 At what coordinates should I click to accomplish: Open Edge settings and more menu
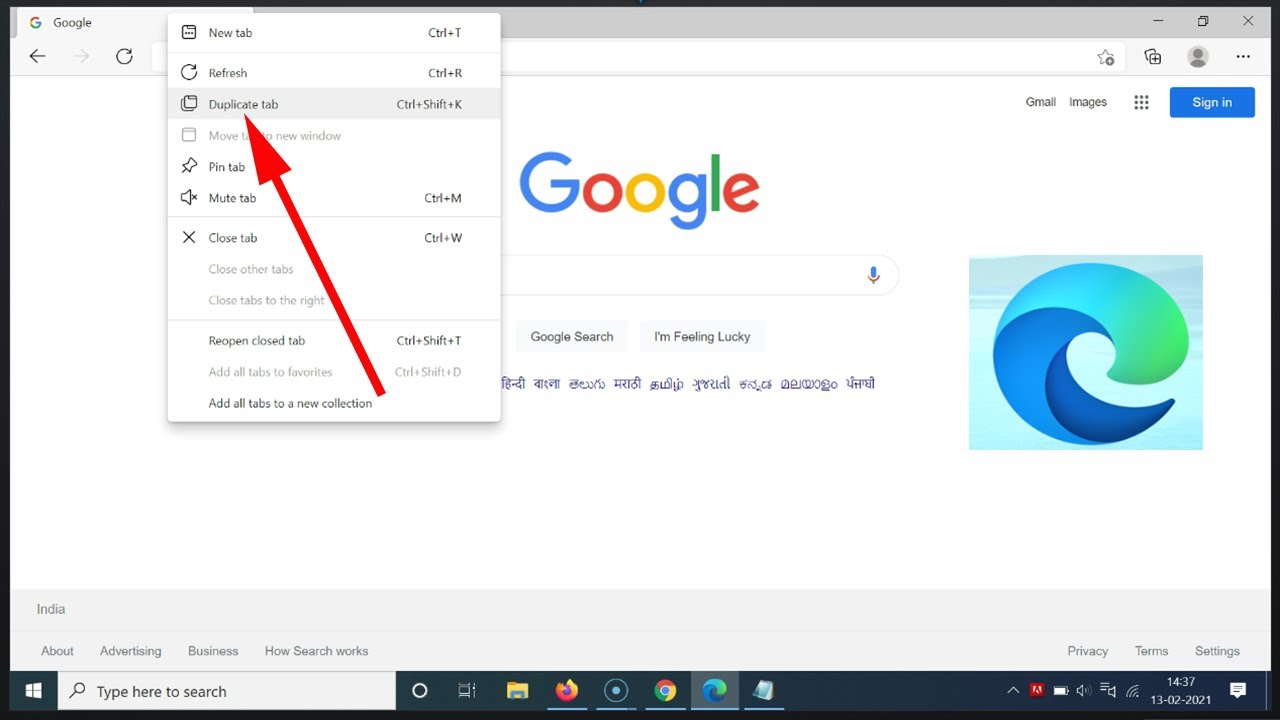tap(1243, 57)
